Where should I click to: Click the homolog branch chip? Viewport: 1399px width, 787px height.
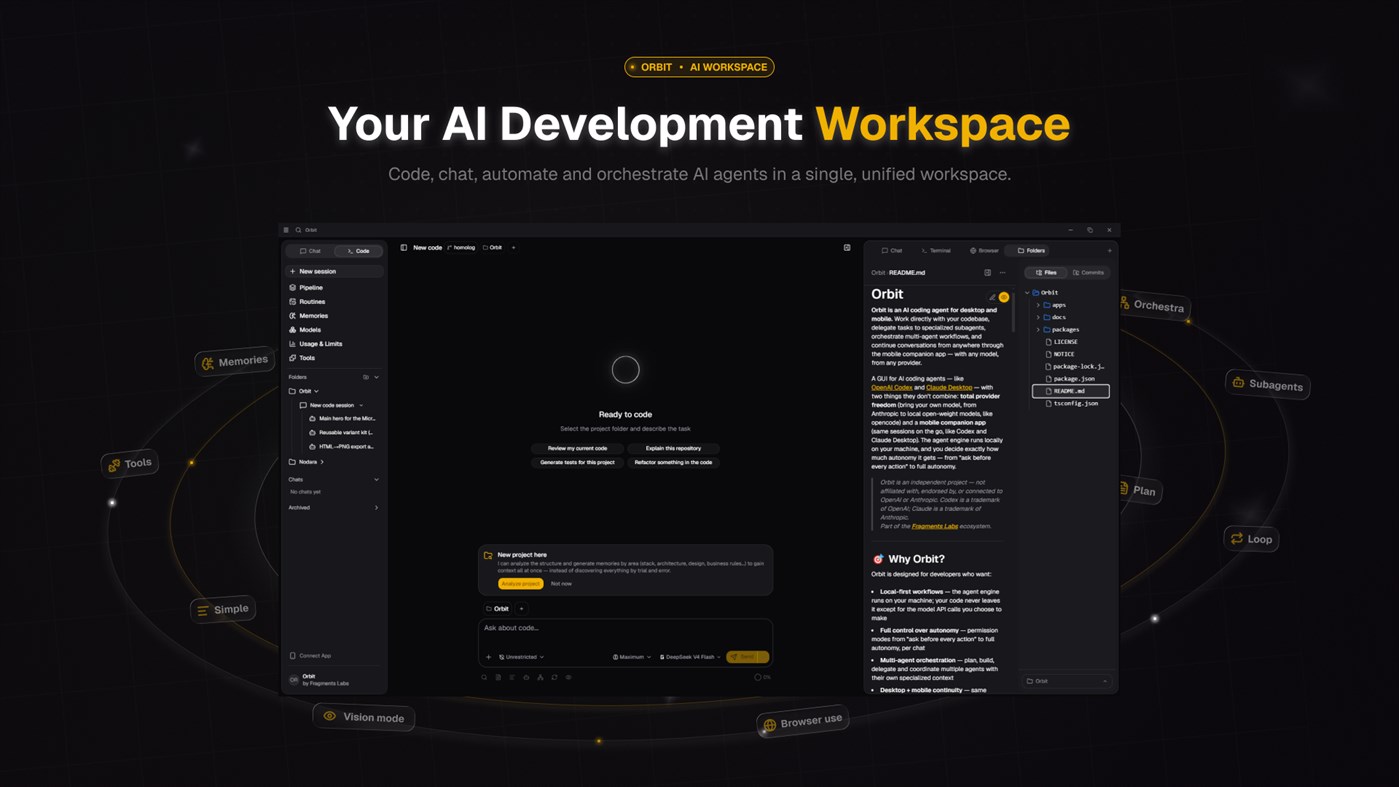coord(462,247)
